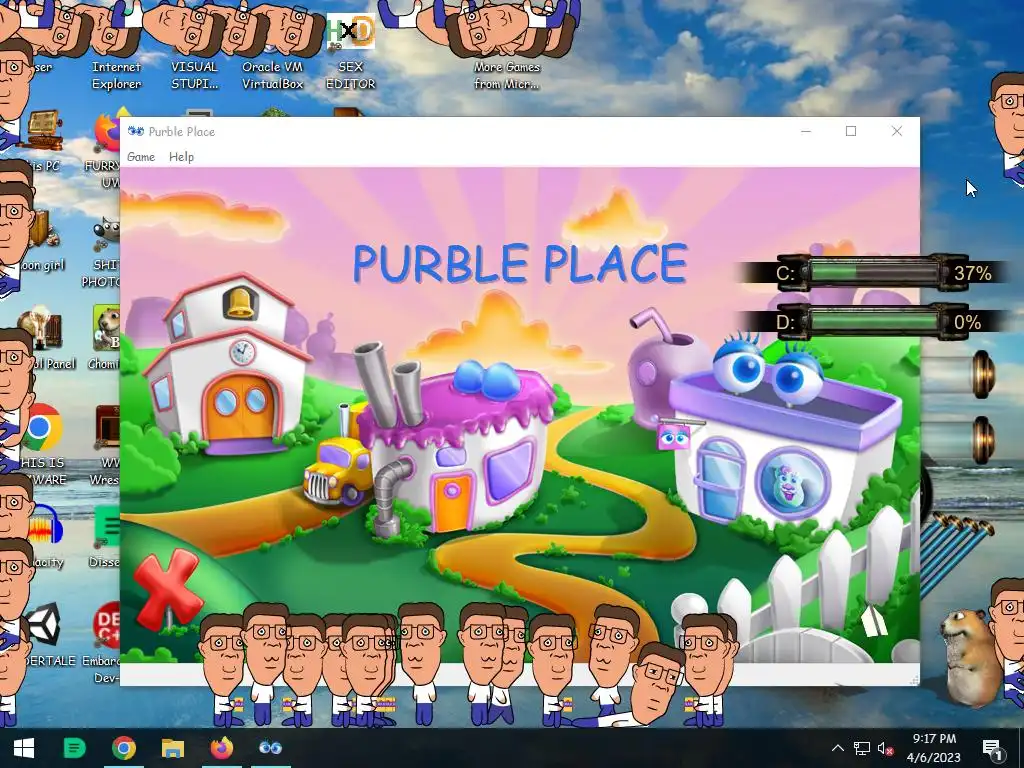
Task: Maximize the Purble Place window
Action: 851,131
